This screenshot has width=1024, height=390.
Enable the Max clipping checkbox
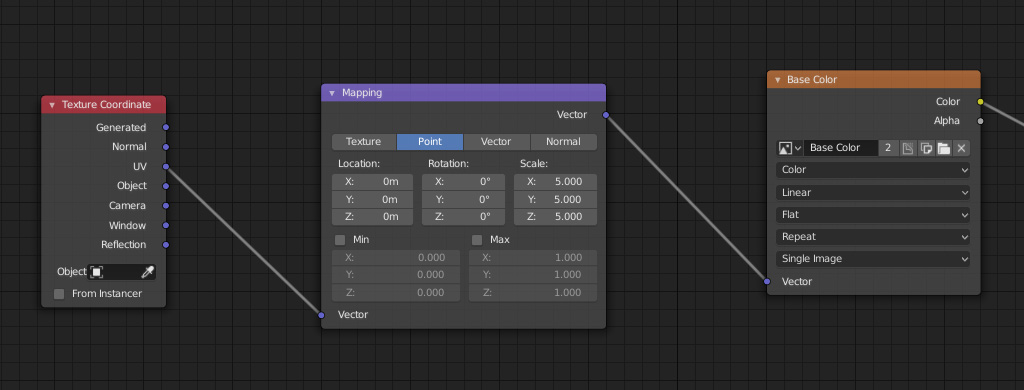pyautogui.click(x=477, y=240)
